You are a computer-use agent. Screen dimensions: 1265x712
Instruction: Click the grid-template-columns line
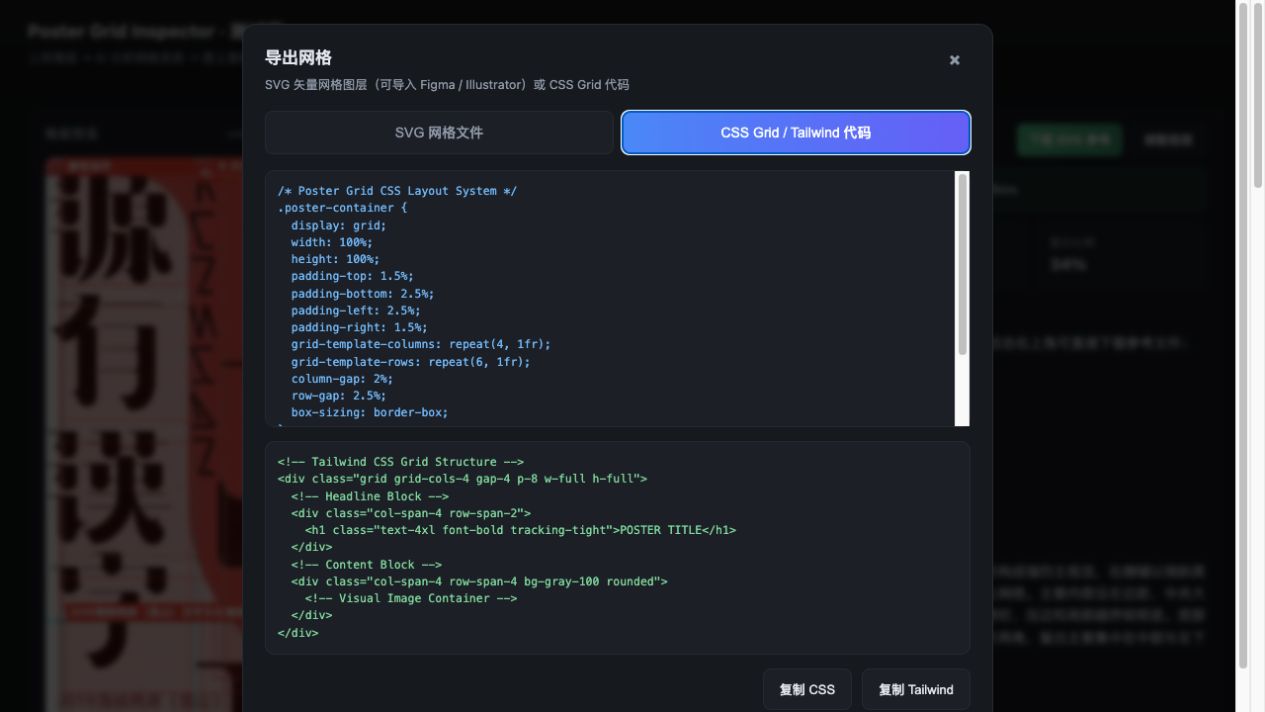421,344
